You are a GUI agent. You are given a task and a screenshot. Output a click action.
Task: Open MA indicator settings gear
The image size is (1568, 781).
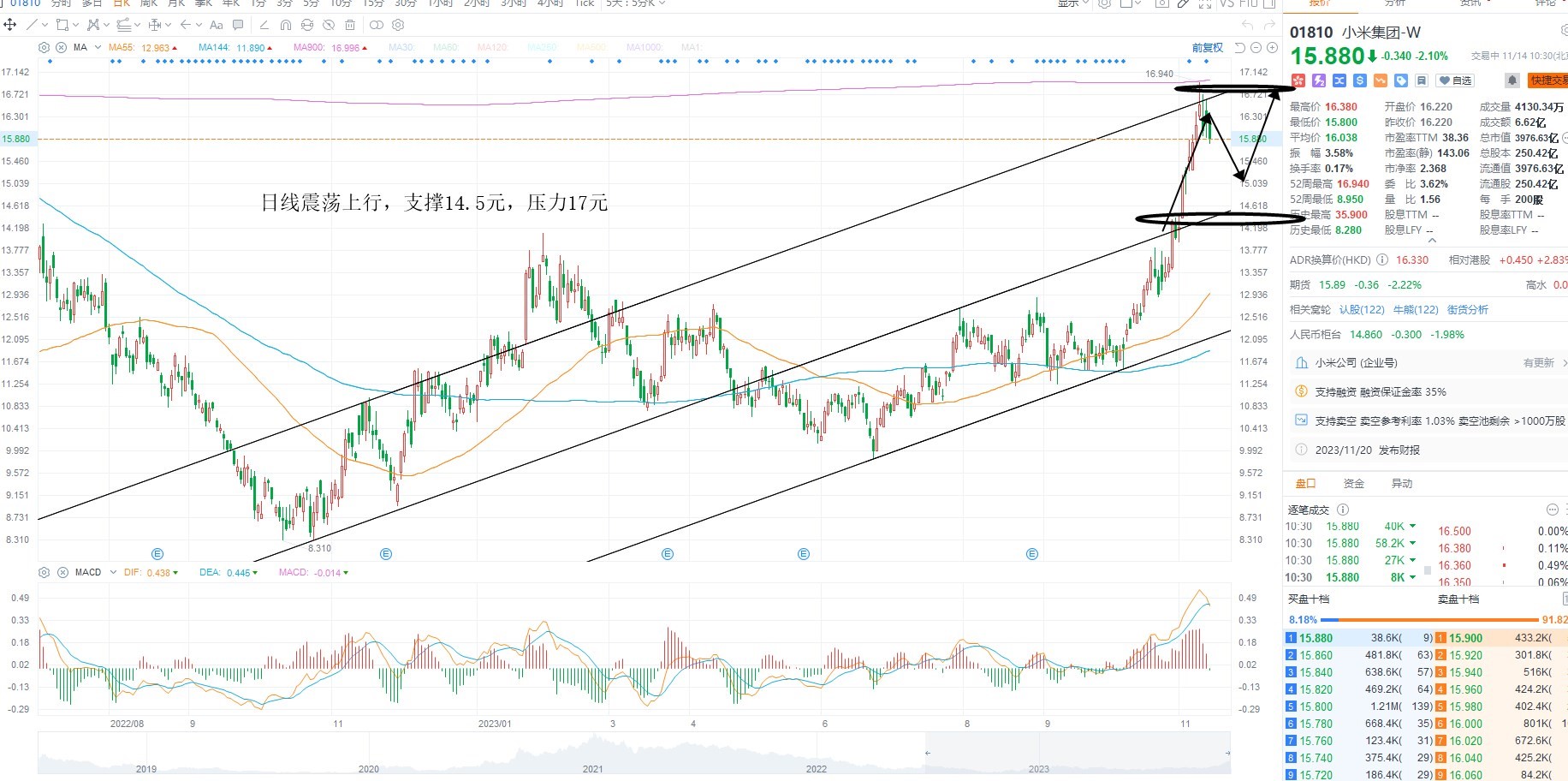[45, 48]
